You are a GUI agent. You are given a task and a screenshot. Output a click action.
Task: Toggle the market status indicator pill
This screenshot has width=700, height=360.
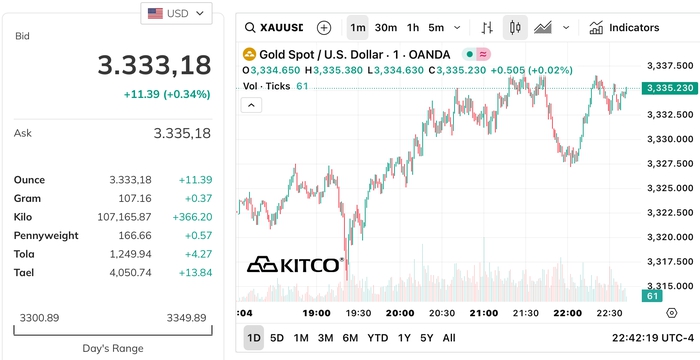tap(476, 55)
